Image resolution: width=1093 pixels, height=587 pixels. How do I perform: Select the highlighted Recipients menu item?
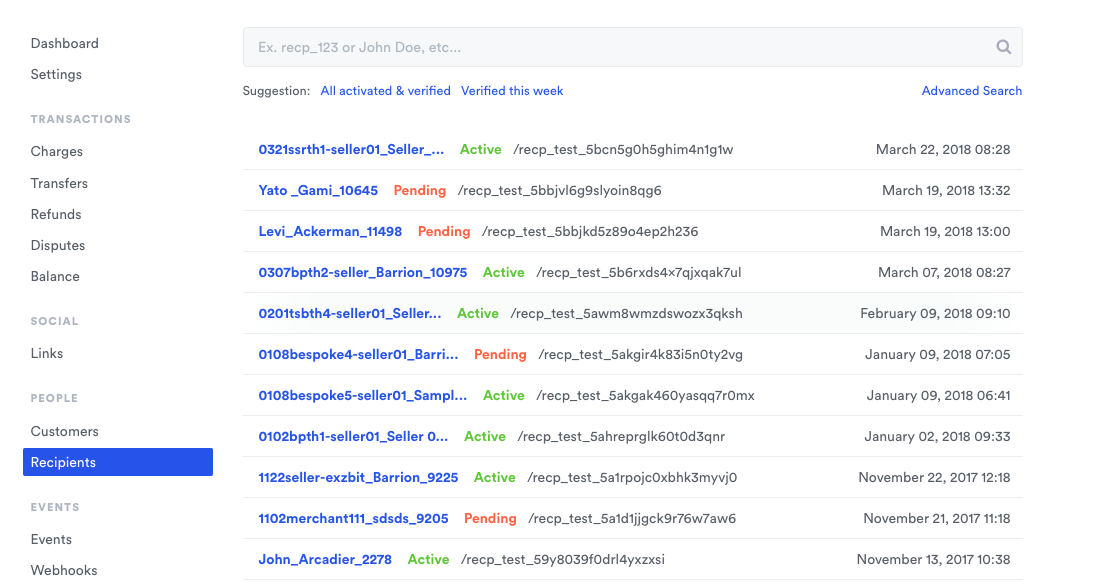118,462
